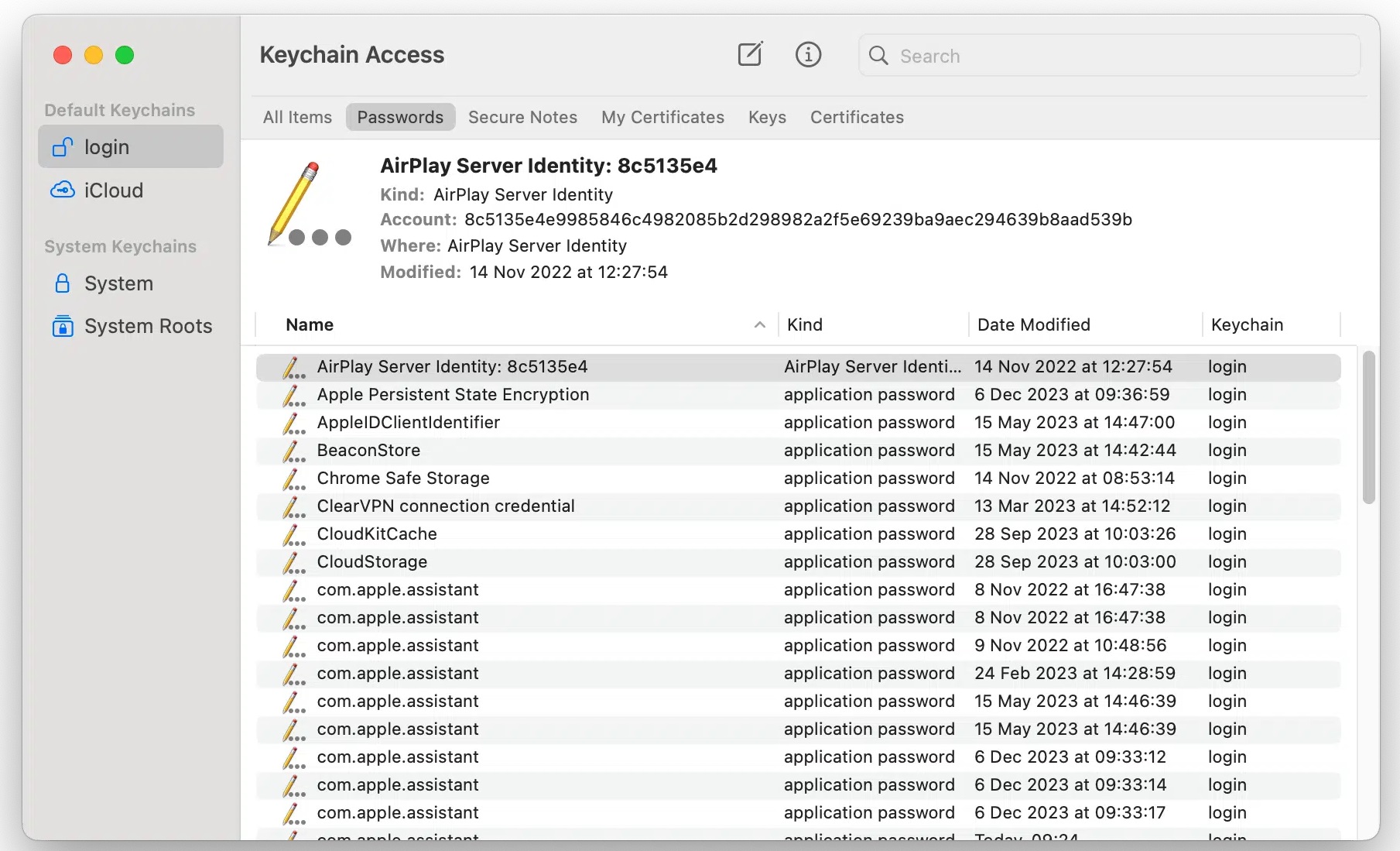Switch to the All Items tab
Screen dimensions: 1400x851
[297, 117]
